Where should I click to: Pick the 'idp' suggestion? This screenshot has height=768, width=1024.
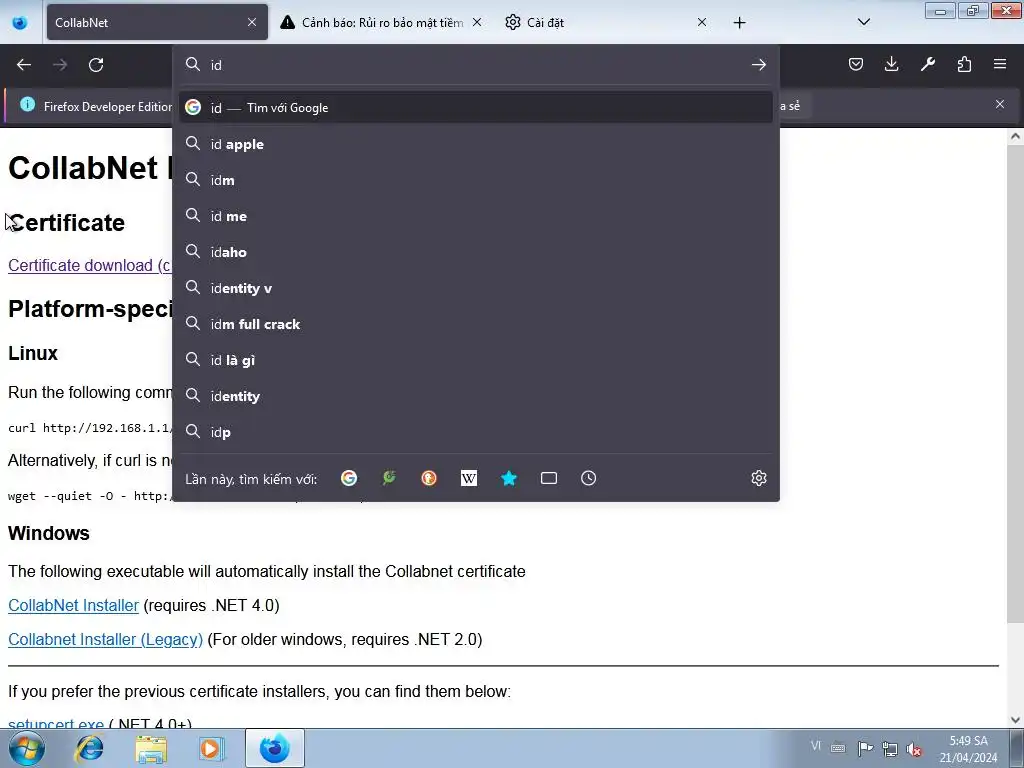point(476,432)
